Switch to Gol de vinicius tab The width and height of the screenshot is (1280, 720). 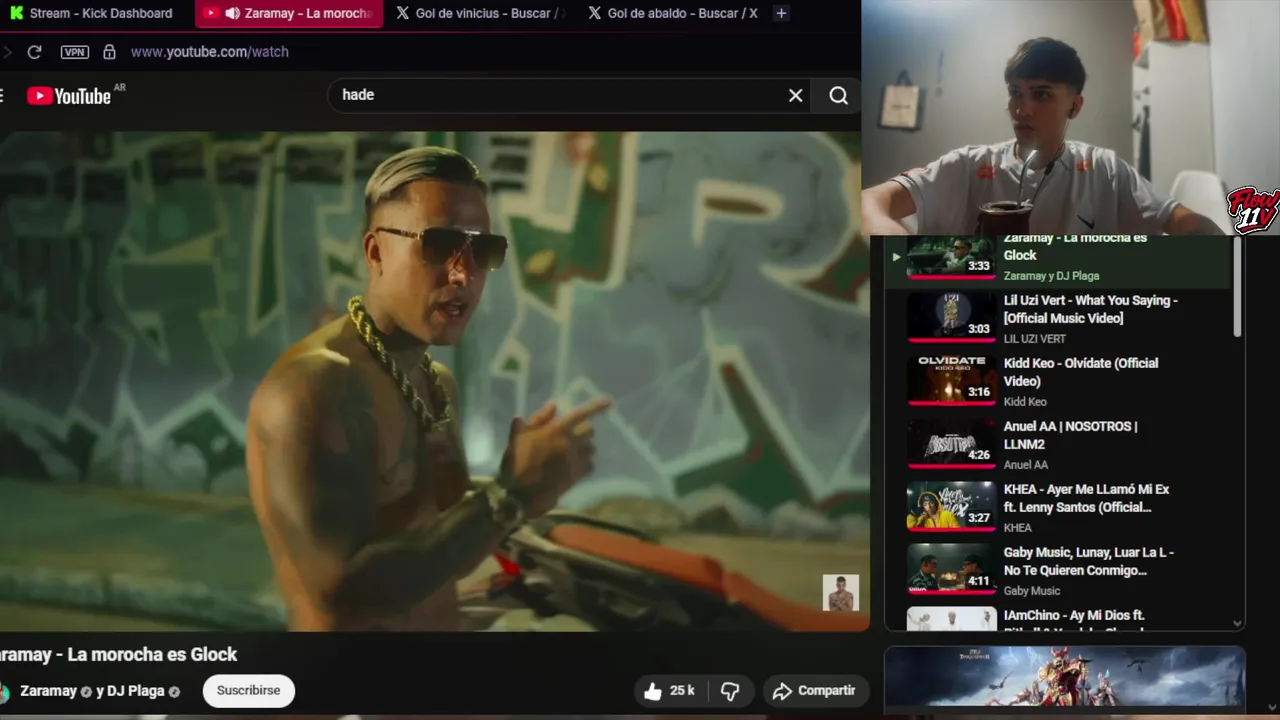(480, 13)
